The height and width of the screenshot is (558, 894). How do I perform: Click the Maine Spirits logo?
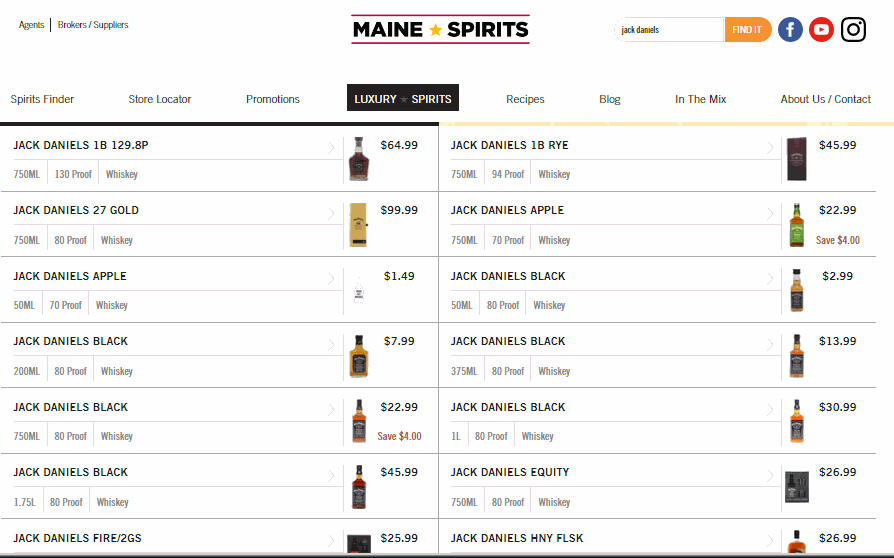(x=440, y=29)
